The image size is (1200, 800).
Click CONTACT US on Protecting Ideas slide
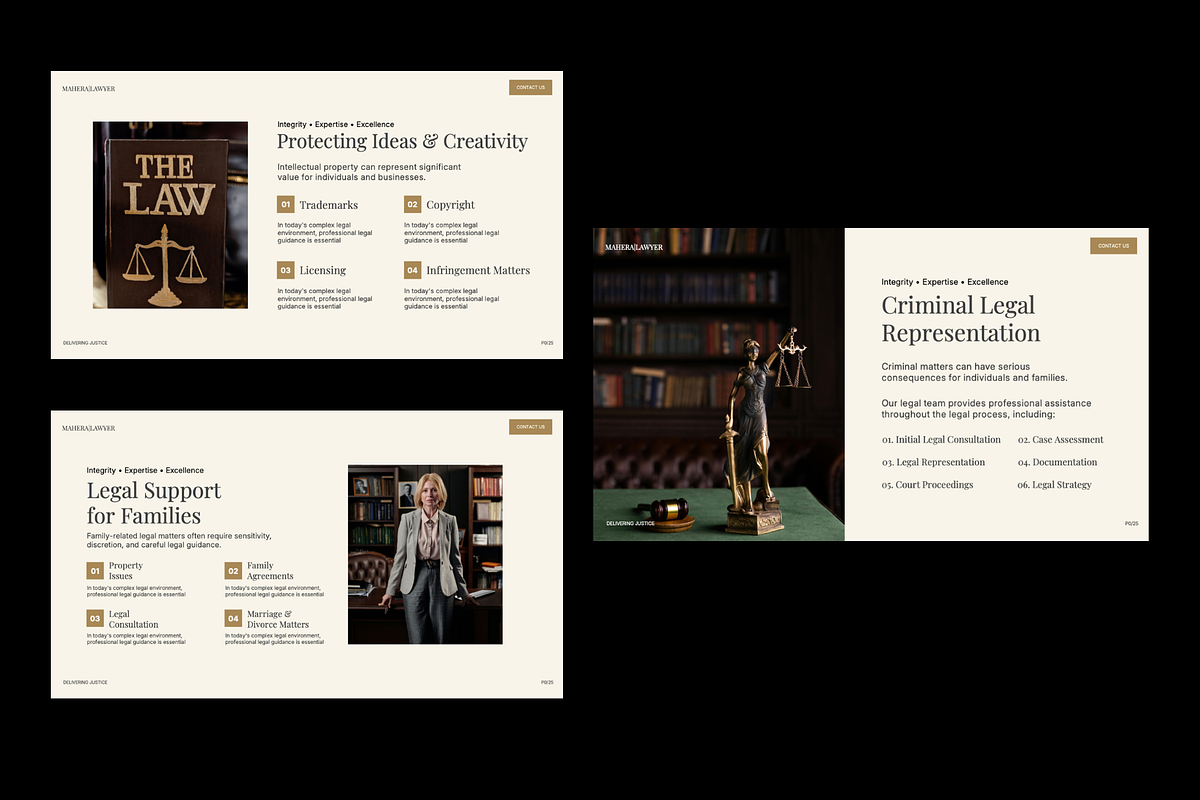[x=530, y=87]
